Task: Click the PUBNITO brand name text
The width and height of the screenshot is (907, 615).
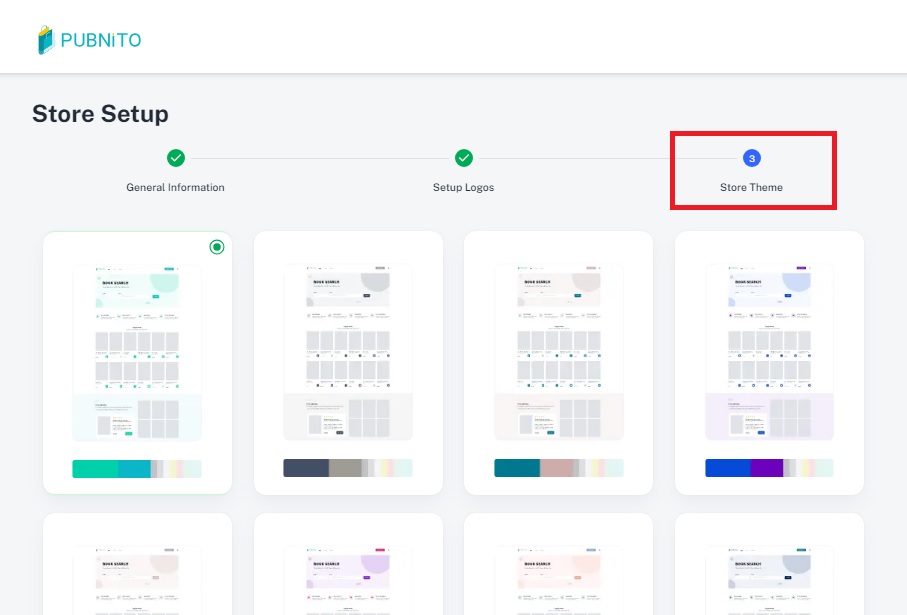Action: (x=101, y=41)
